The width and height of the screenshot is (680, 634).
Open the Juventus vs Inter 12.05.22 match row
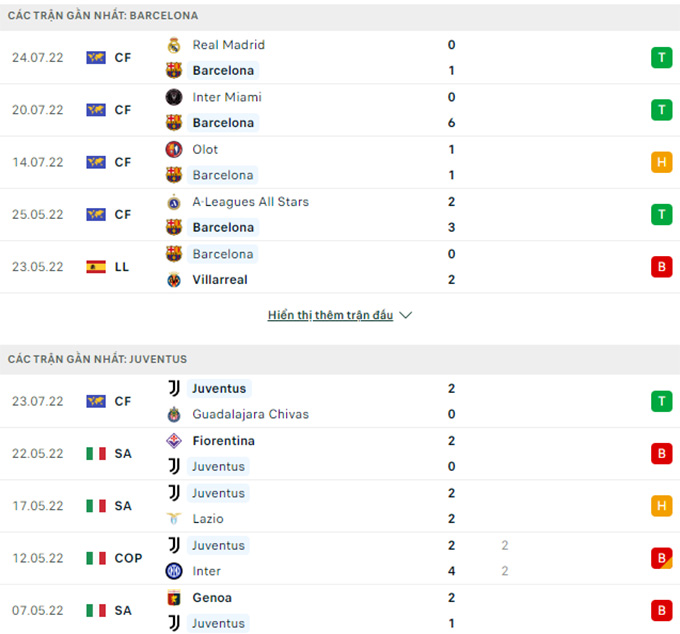340,558
